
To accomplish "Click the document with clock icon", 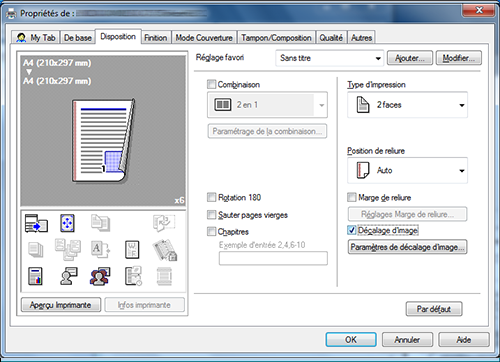I will pyautogui.click(x=133, y=276).
